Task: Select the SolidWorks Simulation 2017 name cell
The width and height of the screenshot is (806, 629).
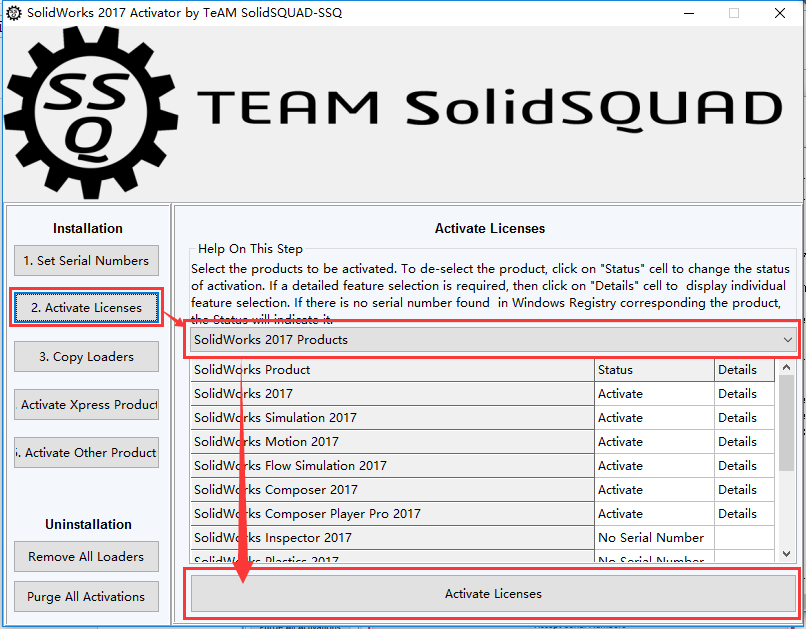Action: [392, 418]
